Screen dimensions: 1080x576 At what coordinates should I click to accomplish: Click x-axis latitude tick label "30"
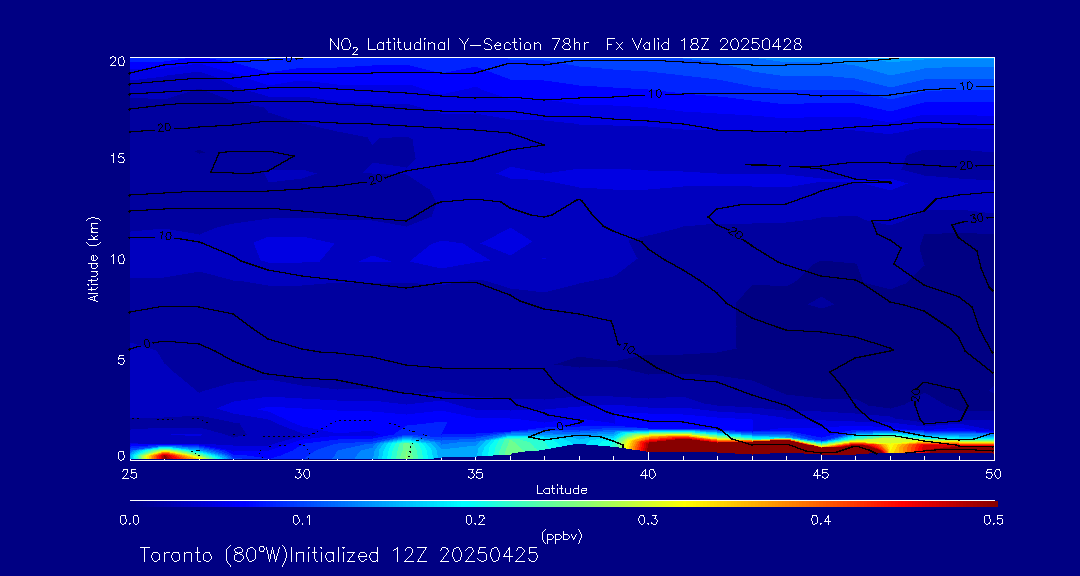pos(302,474)
